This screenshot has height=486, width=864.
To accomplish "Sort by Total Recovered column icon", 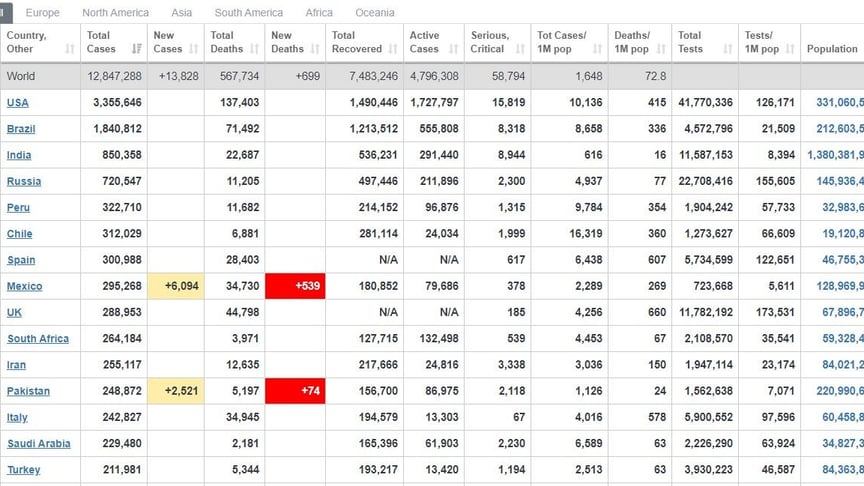I will pyautogui.click(x=392, y=49).
